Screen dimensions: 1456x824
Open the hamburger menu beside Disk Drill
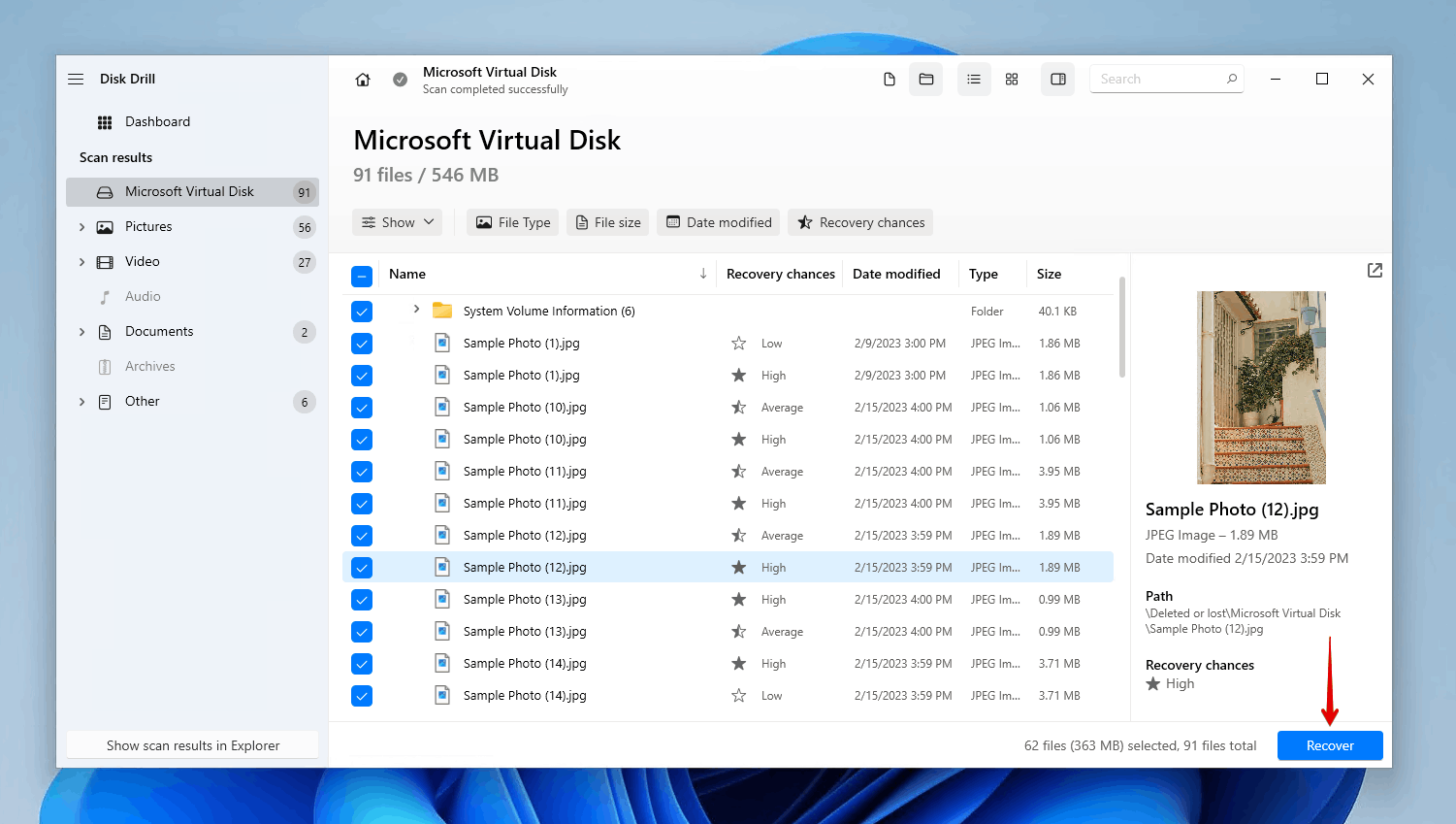pos(75,79)
